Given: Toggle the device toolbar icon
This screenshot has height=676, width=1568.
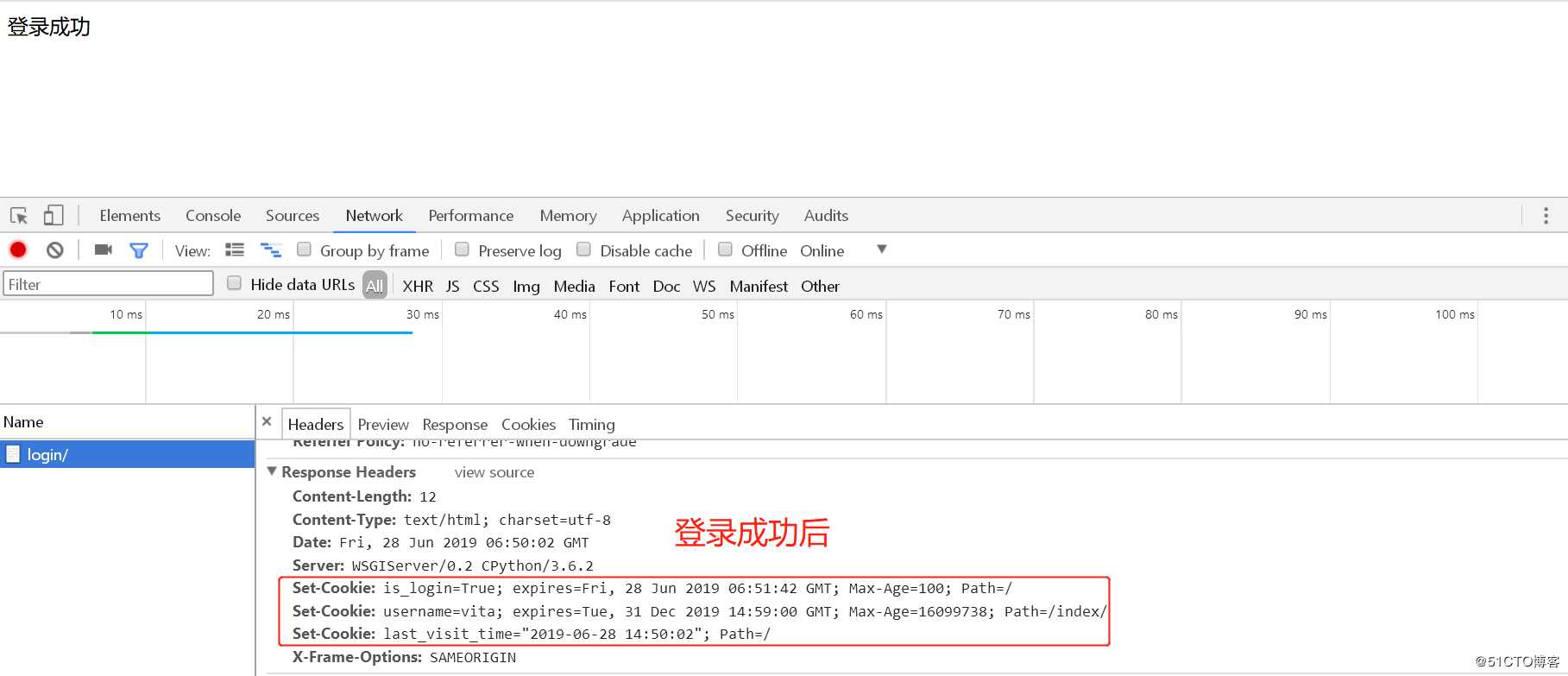Looking at the screenshot, I should click(54, 215).
